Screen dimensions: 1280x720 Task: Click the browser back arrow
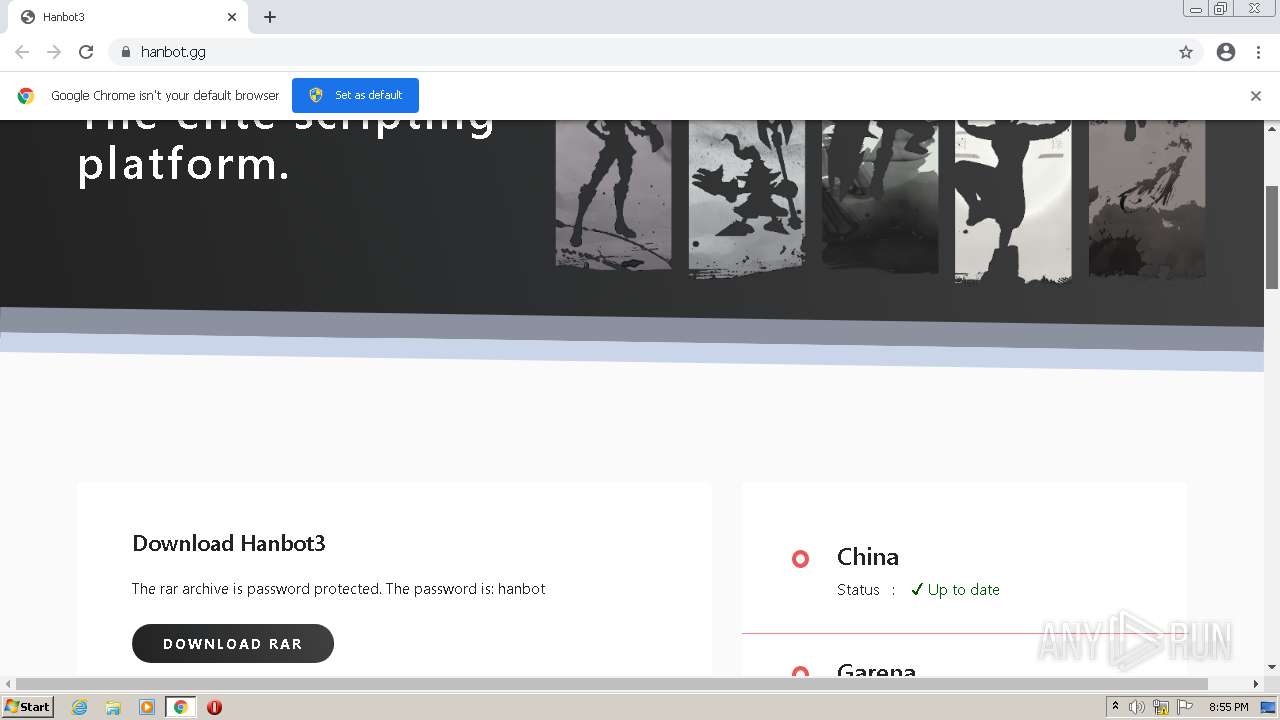coord(22,52)
